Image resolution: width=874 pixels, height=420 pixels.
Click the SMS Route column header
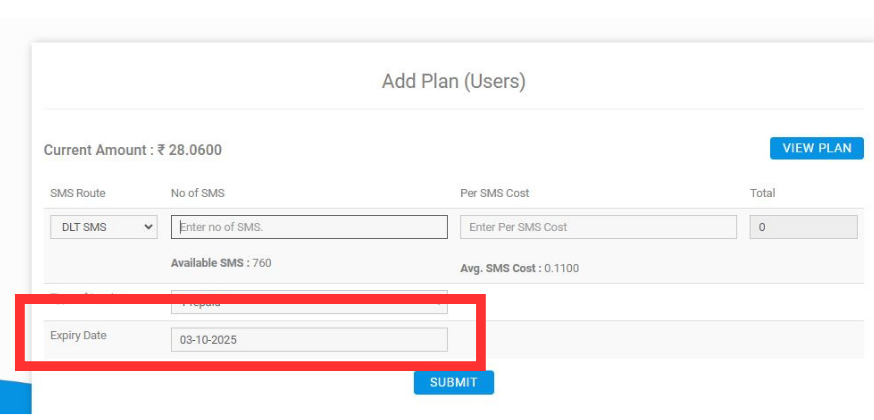click(x=77, y=193)
